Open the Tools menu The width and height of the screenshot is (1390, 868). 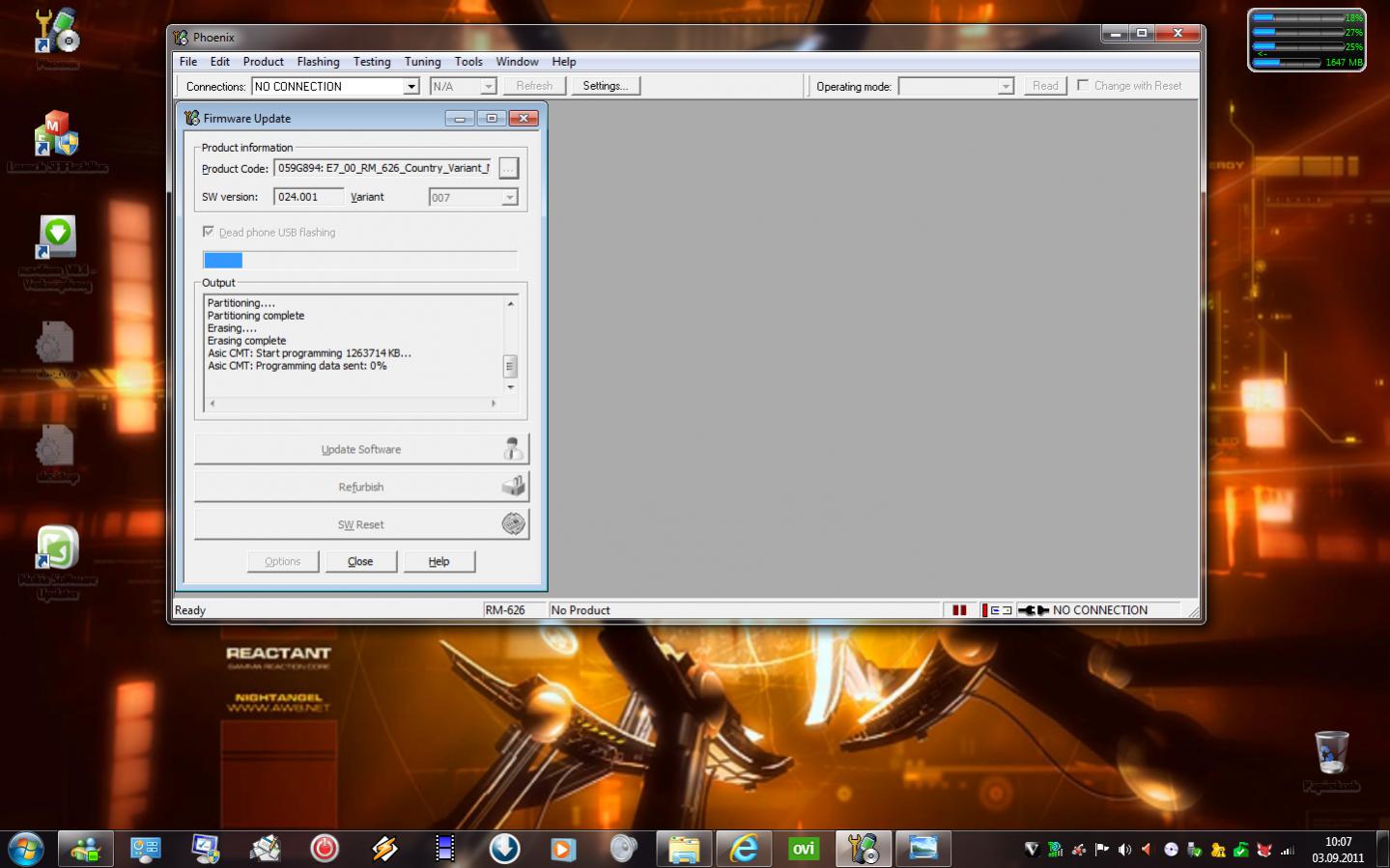pos(468,62)
